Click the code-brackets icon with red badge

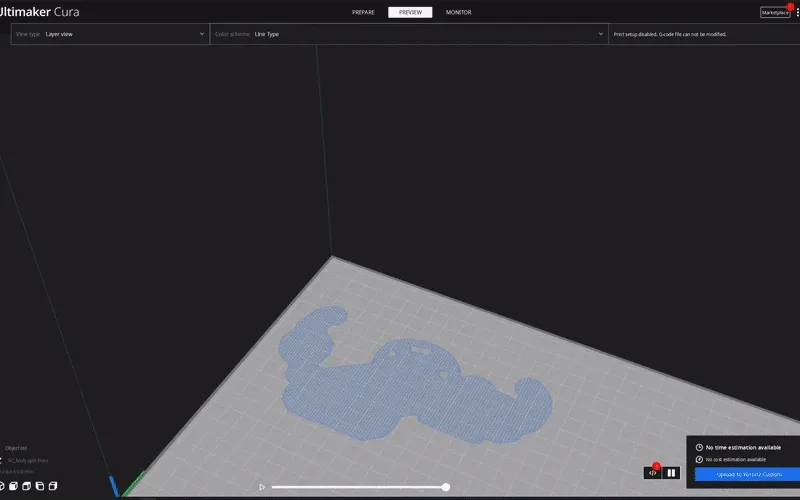click(x=653, y=472)
